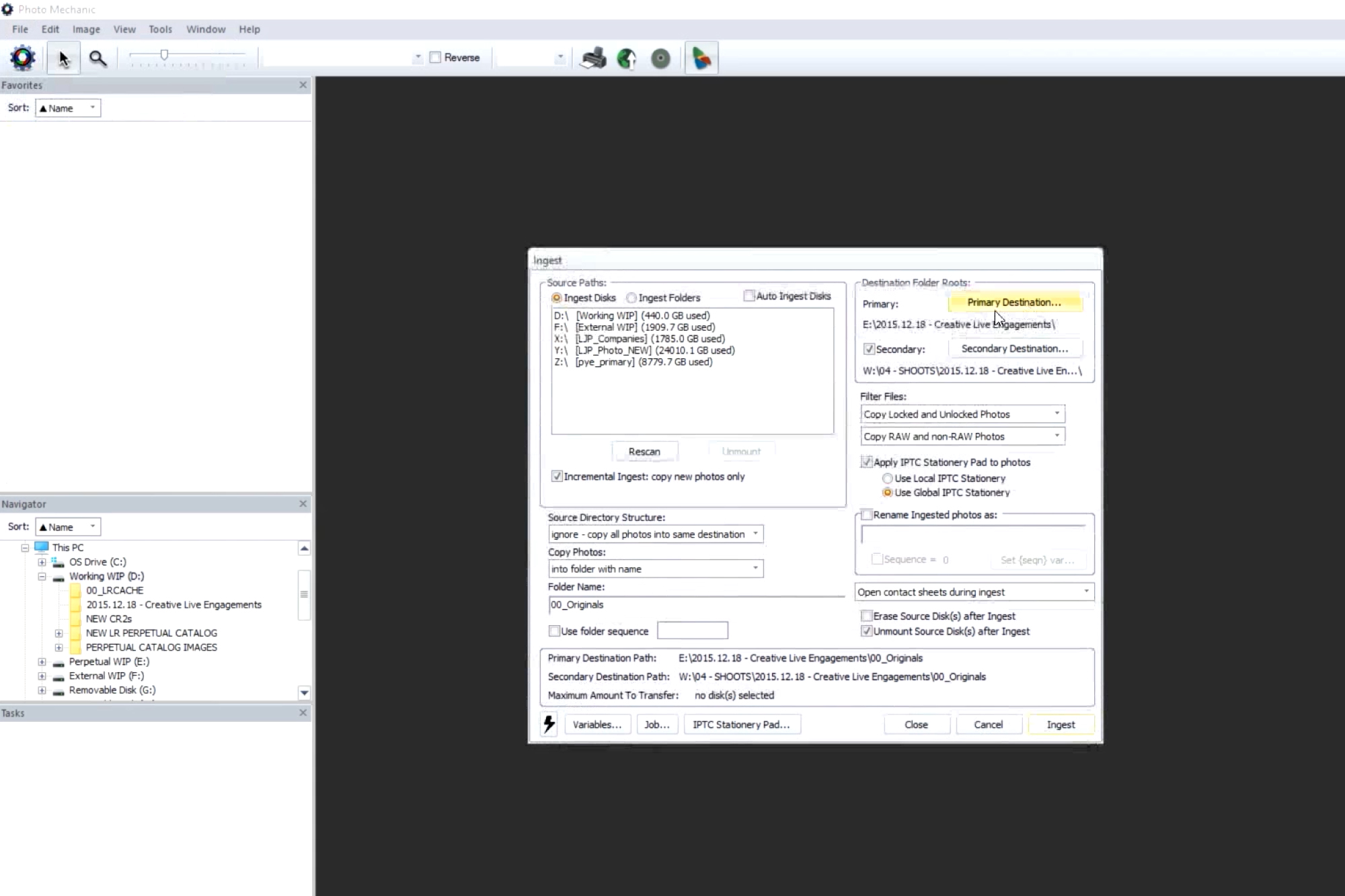Image resolution: width=1345 pixels, height=896 pixels.
Task: Open Copy Locked and Unlocked Photos dropdown
Action: click(x=962, y=414)
